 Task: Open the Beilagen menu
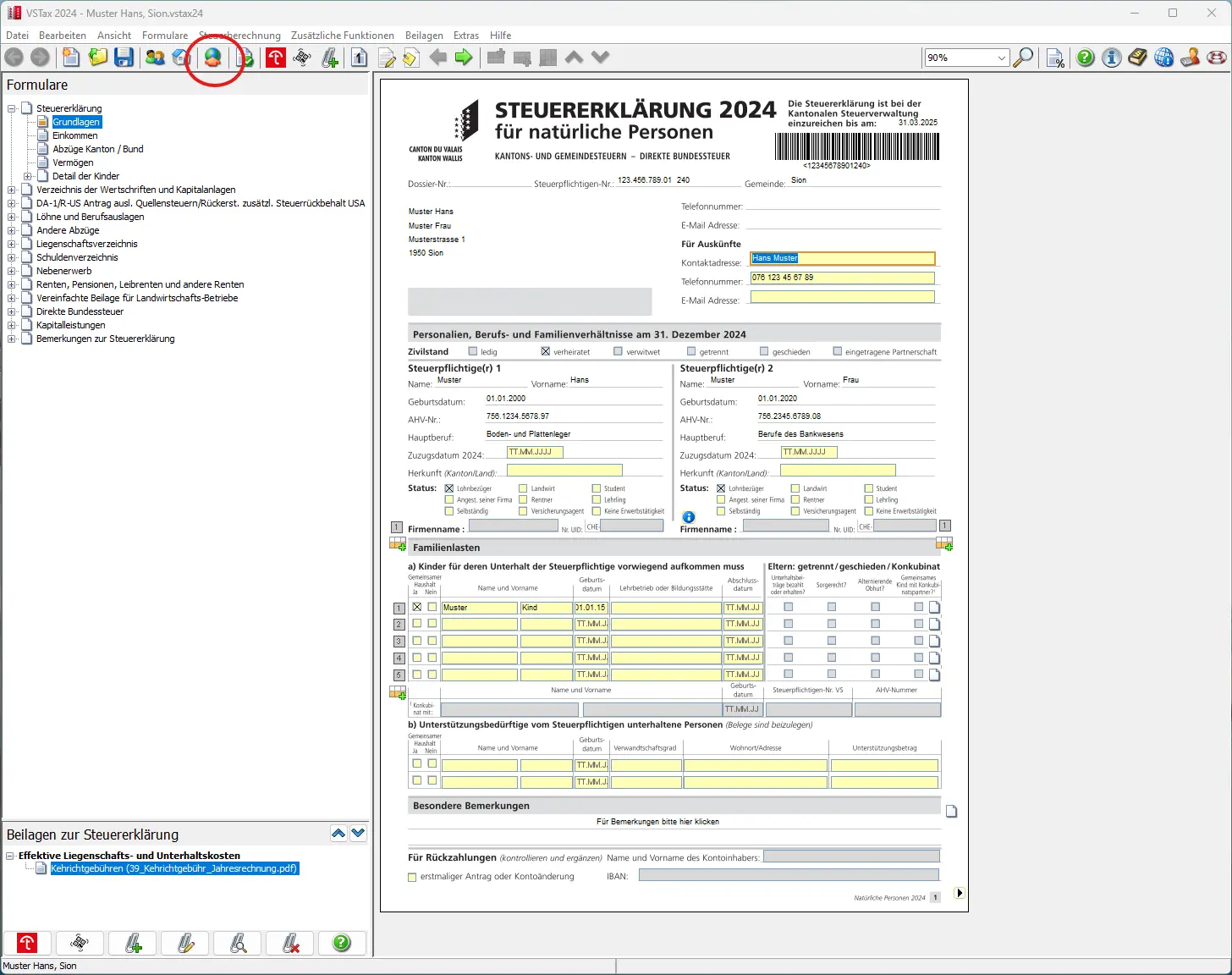click(424, 36)
